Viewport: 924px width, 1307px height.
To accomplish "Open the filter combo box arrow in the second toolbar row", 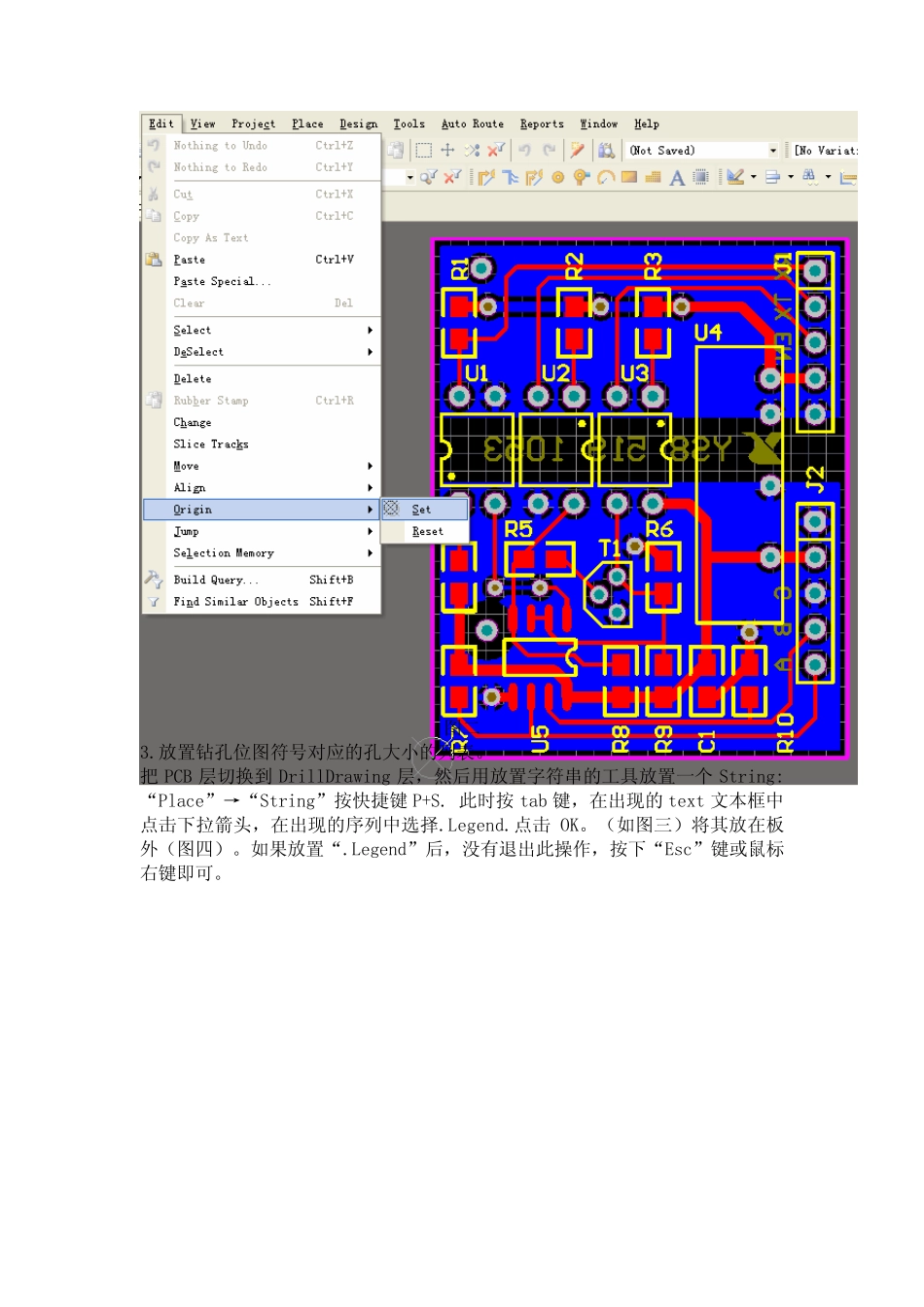I will point(410,177).
